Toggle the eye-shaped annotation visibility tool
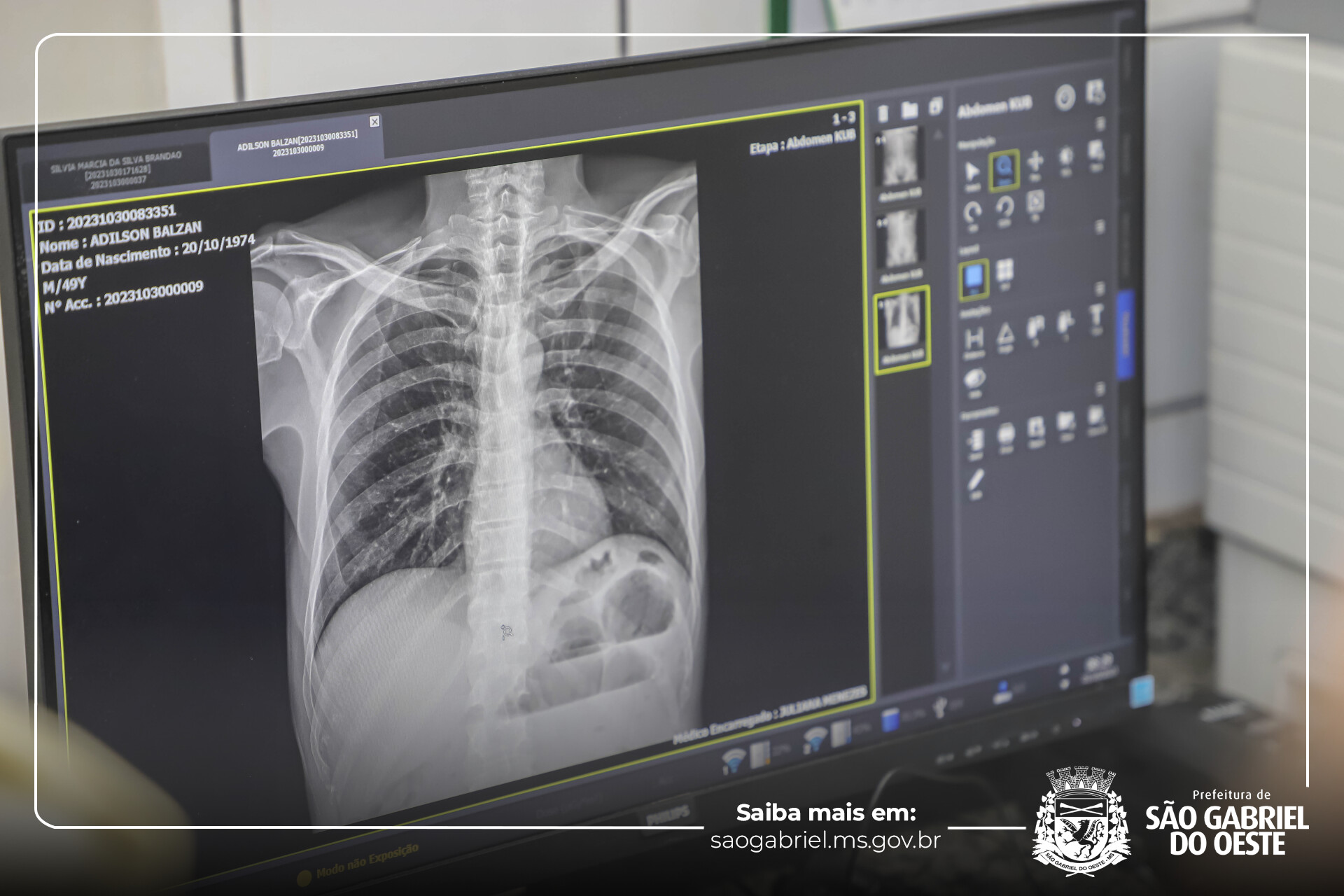This screenshot has width=1344, height=896. (974, 383)
